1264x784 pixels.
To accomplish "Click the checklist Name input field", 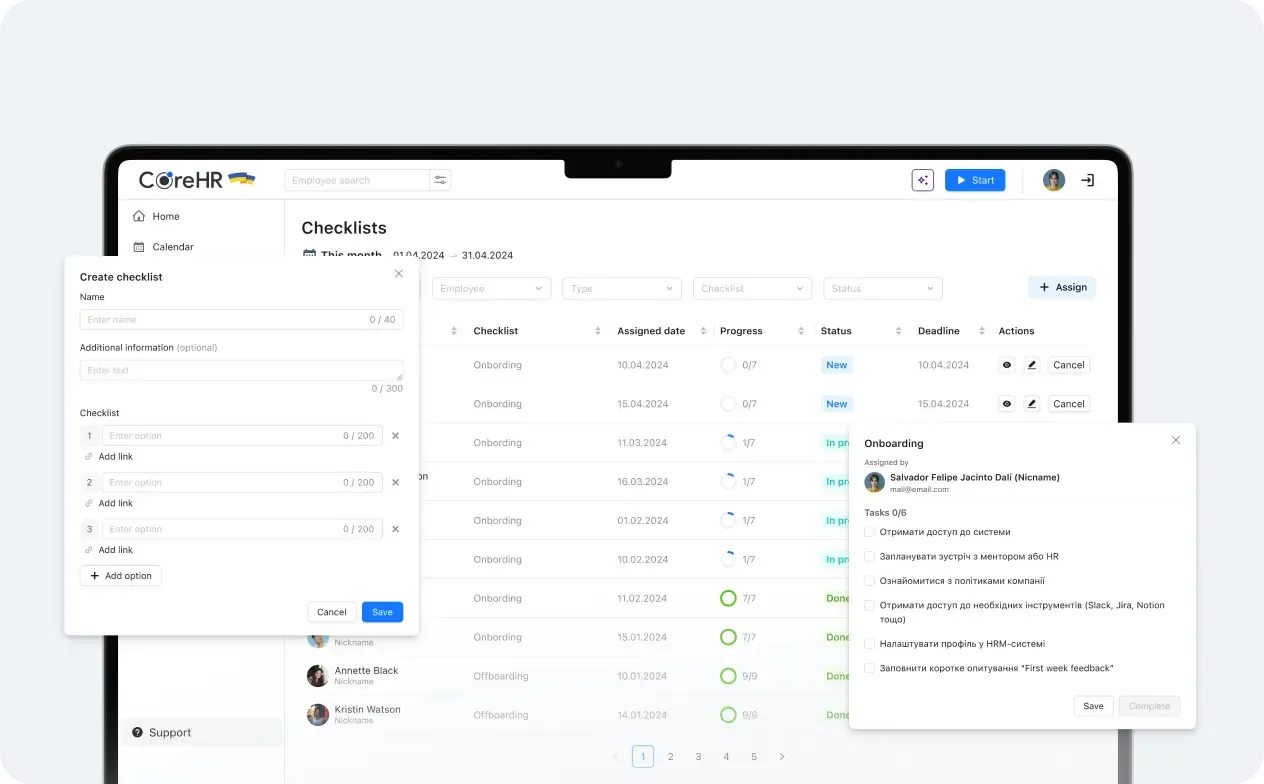I will point(242,320).
